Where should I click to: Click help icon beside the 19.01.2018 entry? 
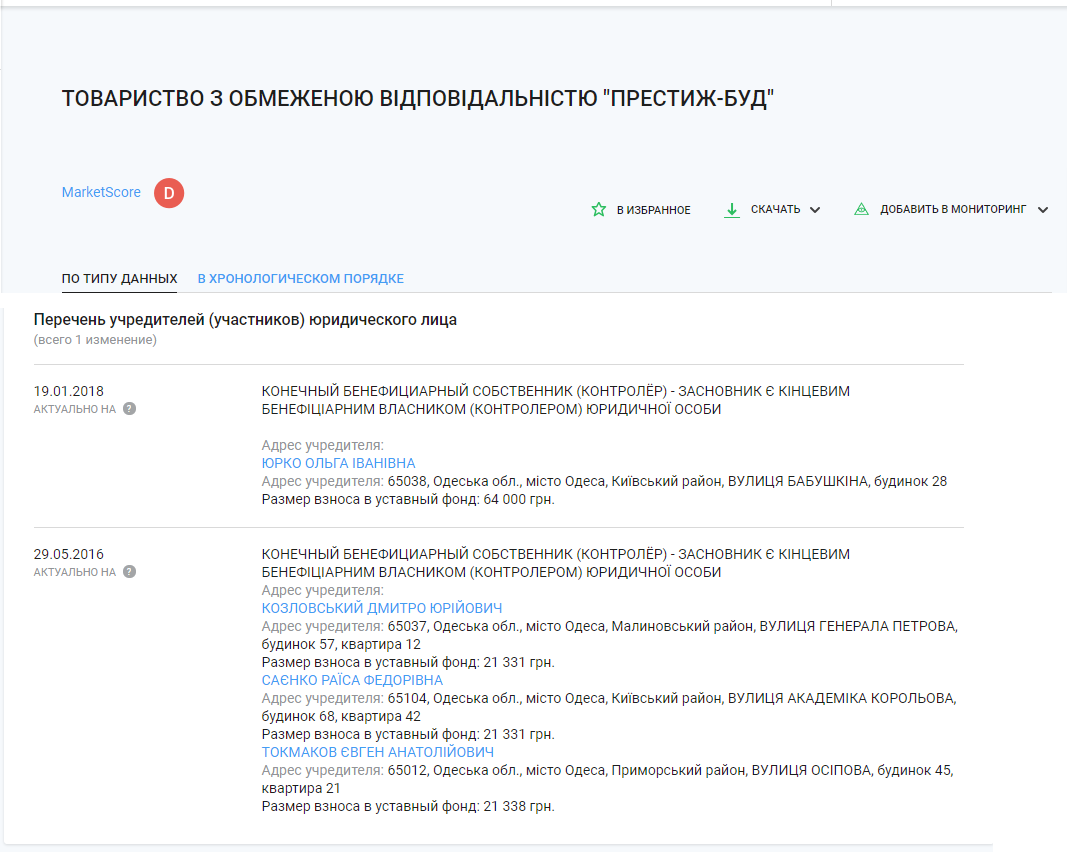pos(129,409)
